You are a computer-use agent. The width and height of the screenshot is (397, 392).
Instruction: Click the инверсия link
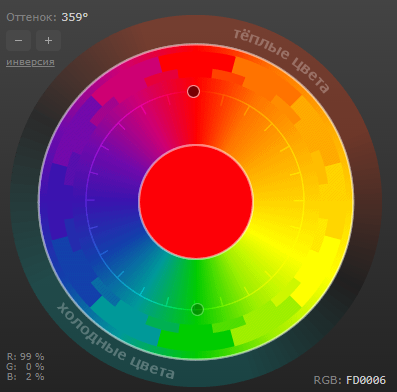tap(30, 62)
